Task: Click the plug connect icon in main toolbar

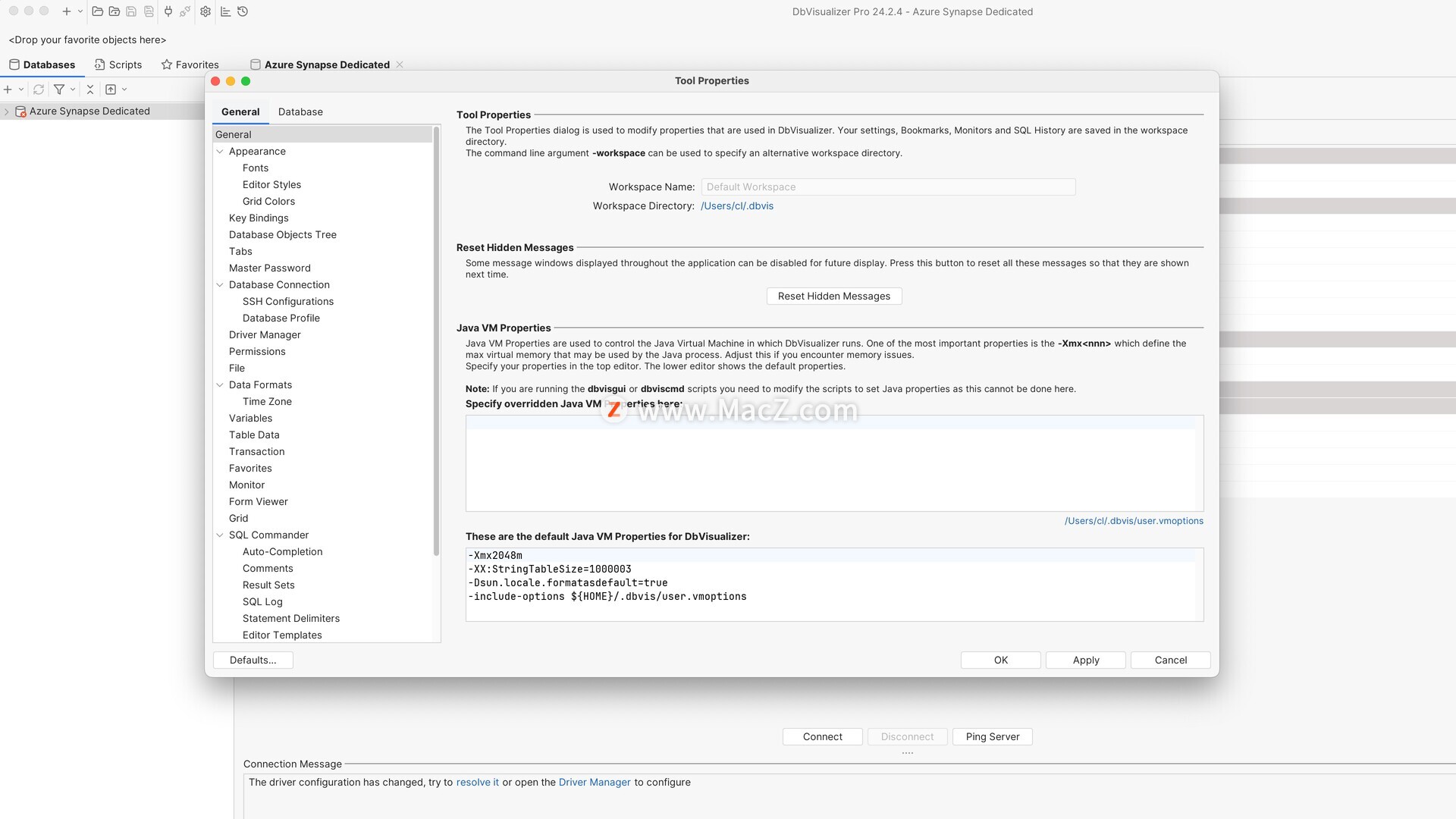Action: (x=168, y=11)
